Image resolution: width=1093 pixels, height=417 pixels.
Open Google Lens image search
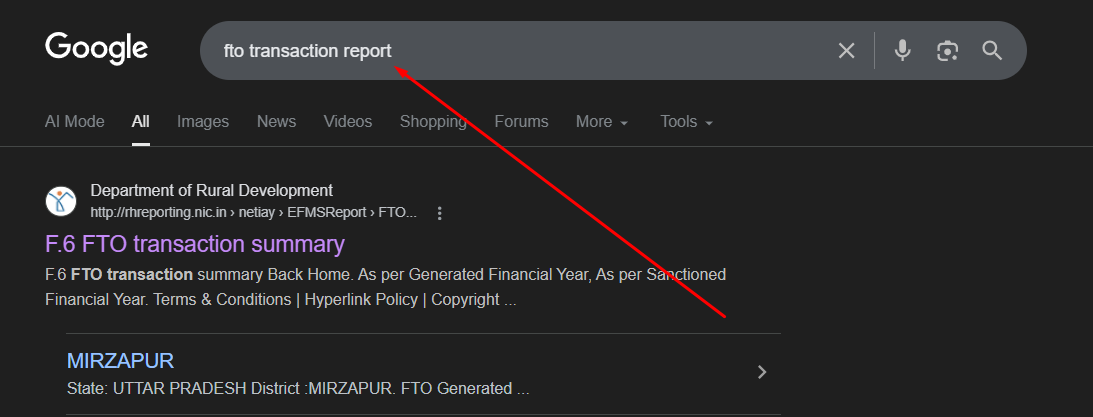coord(947,50)
